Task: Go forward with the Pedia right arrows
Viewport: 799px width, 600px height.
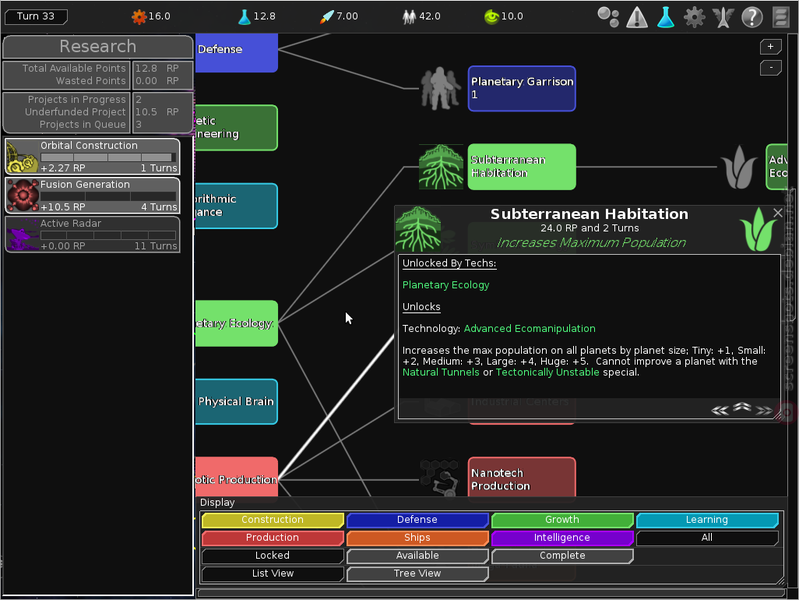Action: [x=764, y=410]
